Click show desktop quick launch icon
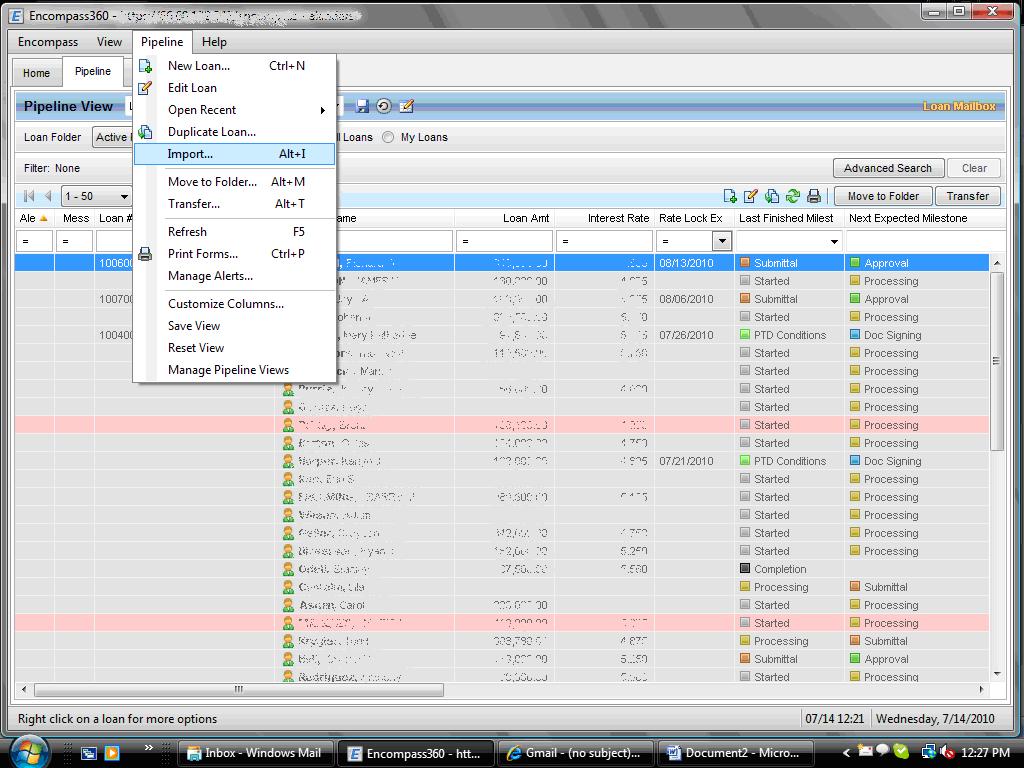The width and height of the screenshot is (1024, 768). (89, 753)
